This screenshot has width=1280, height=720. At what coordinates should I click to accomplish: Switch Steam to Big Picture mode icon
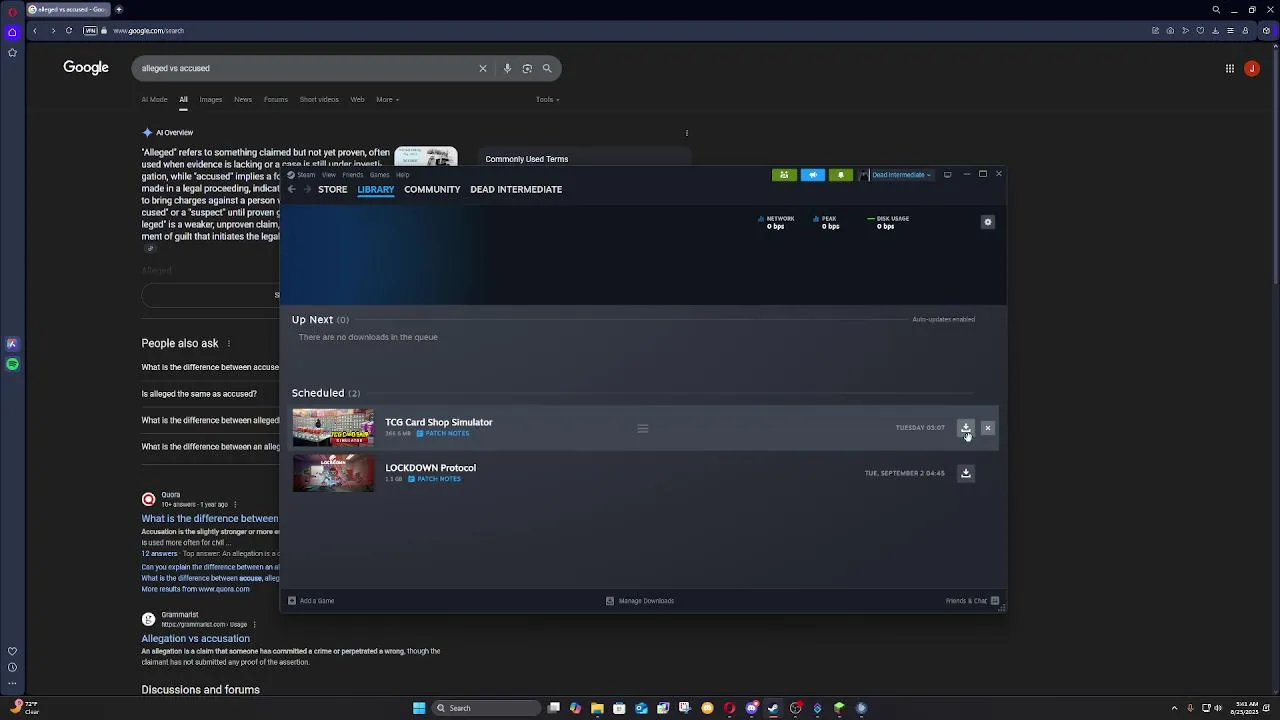pos(947,175)
